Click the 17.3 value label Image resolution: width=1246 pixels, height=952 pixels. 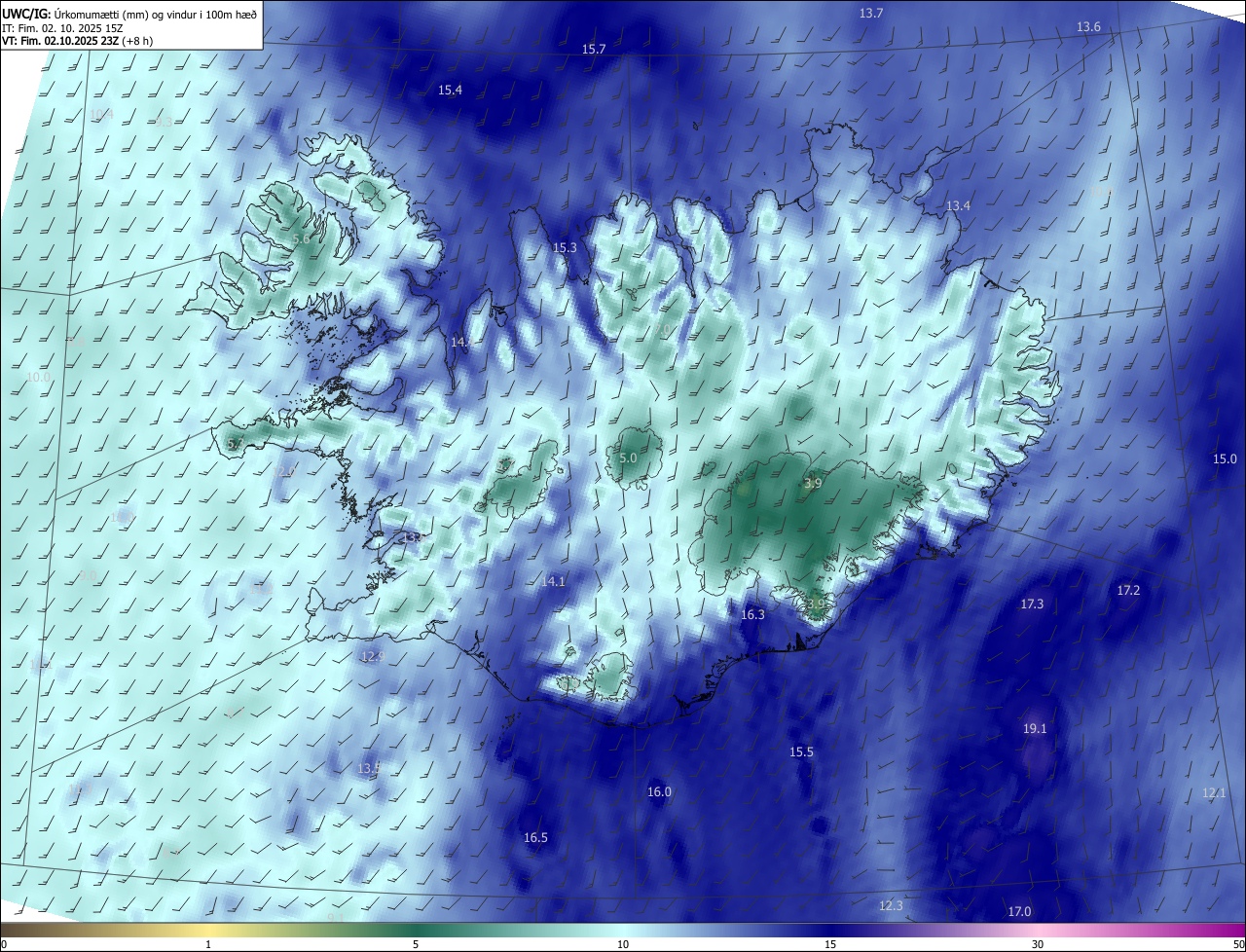pos(1032,604)
